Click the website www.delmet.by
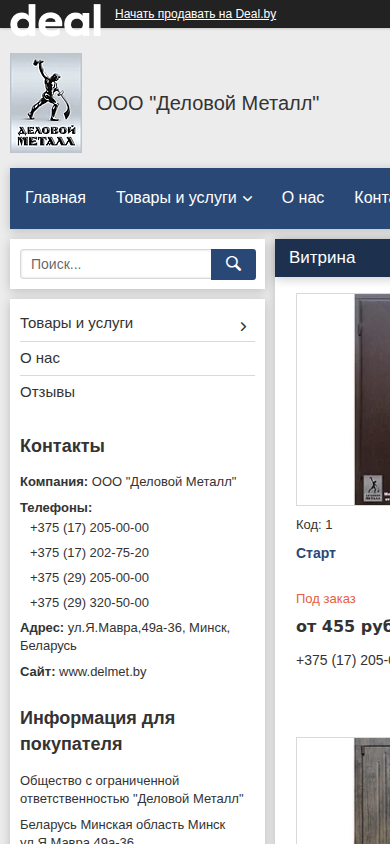Image resolution: width=390 pixels, height=844 pixels. coord(103,672)
